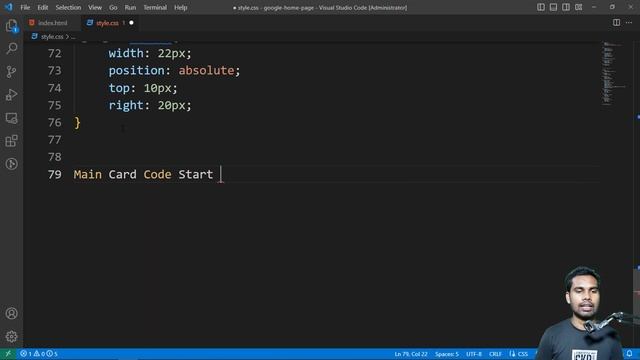
Task: Open the Run menu
Action: pos(130,7)
